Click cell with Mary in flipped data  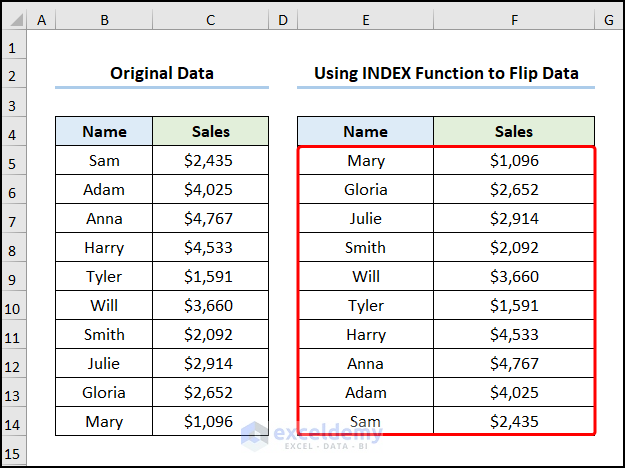(x=365, y=160)
